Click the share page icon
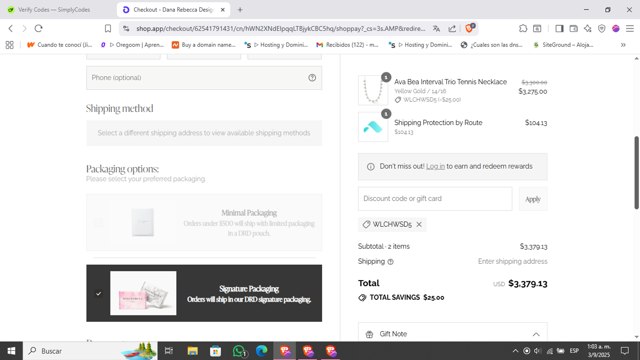Viewport: 640px width, 360px height. tap(452, 28)
